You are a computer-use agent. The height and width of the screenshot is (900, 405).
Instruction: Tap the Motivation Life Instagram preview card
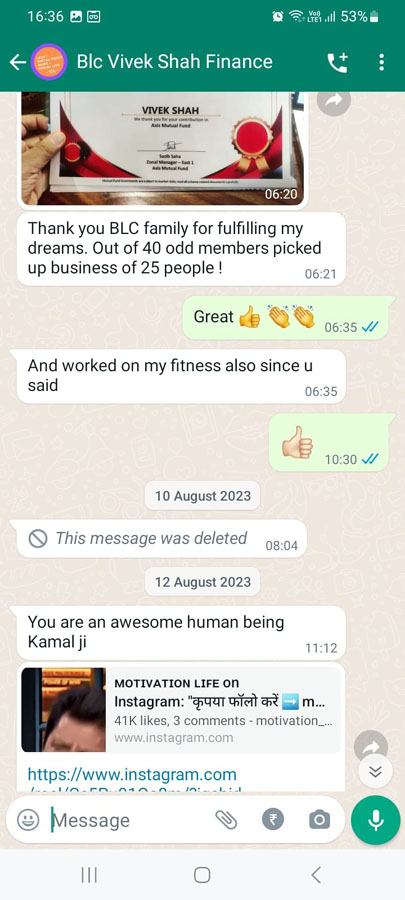point(181,709)
